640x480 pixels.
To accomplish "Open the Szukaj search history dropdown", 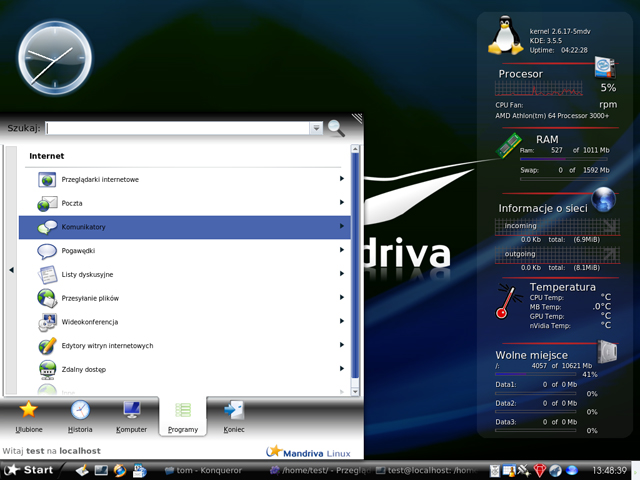I will coord(316,128).
